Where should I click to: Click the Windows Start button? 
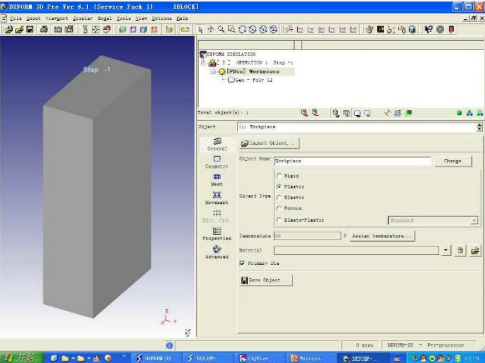(22, 358)
